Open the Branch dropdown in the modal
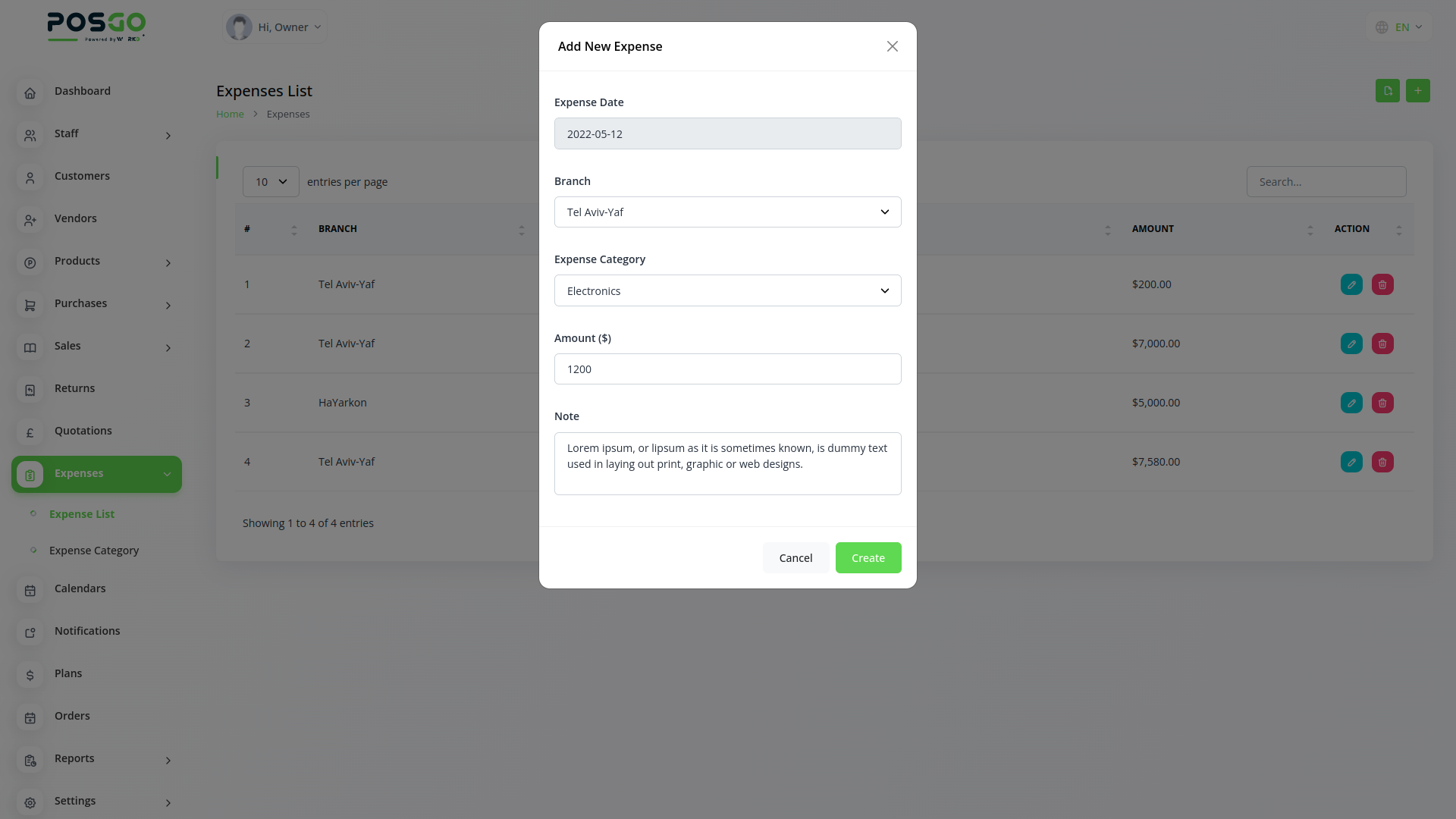The width and height of the screenshot is (1456, 819). (727, 212)
